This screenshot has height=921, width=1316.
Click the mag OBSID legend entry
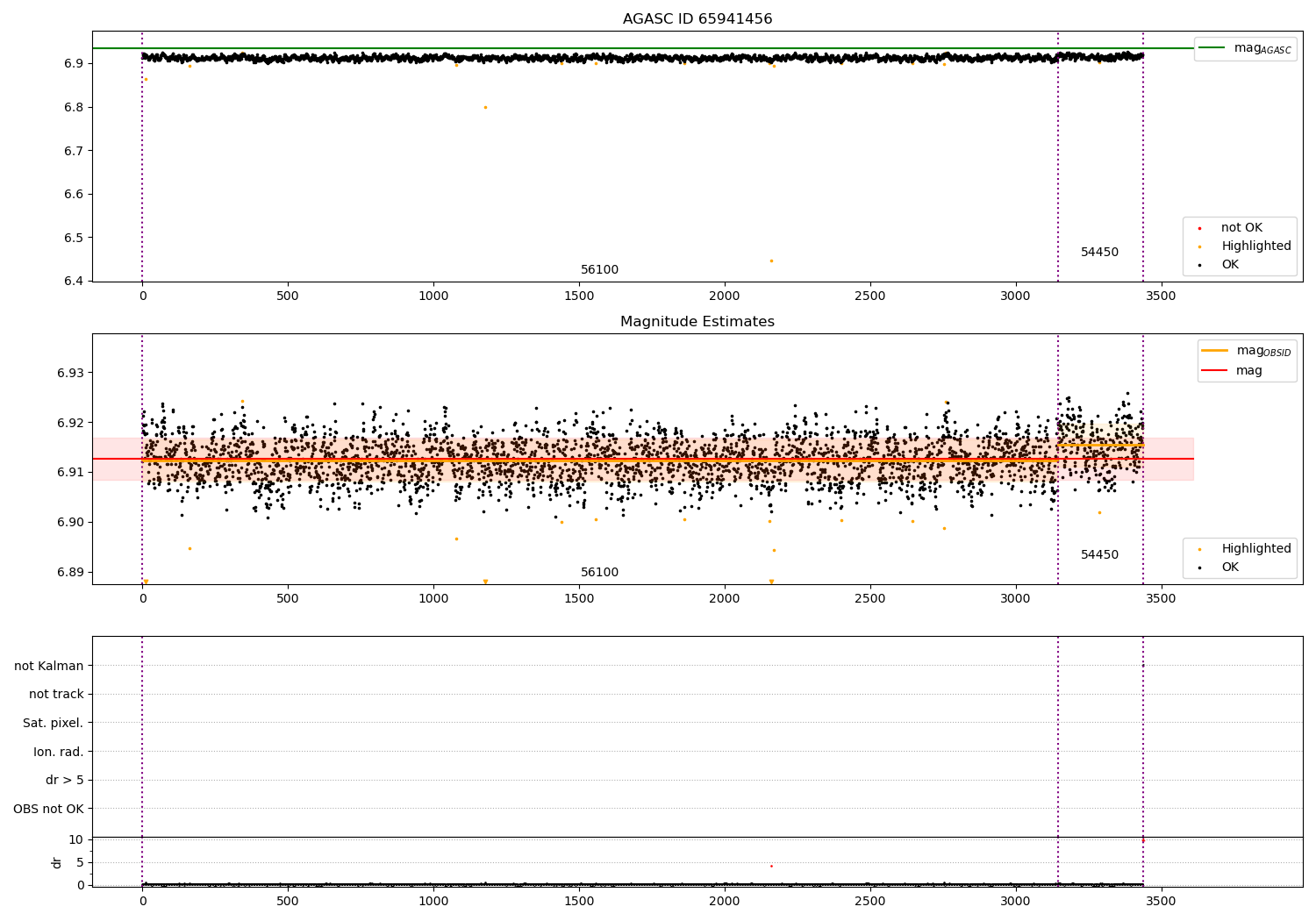click(1247, 351)
